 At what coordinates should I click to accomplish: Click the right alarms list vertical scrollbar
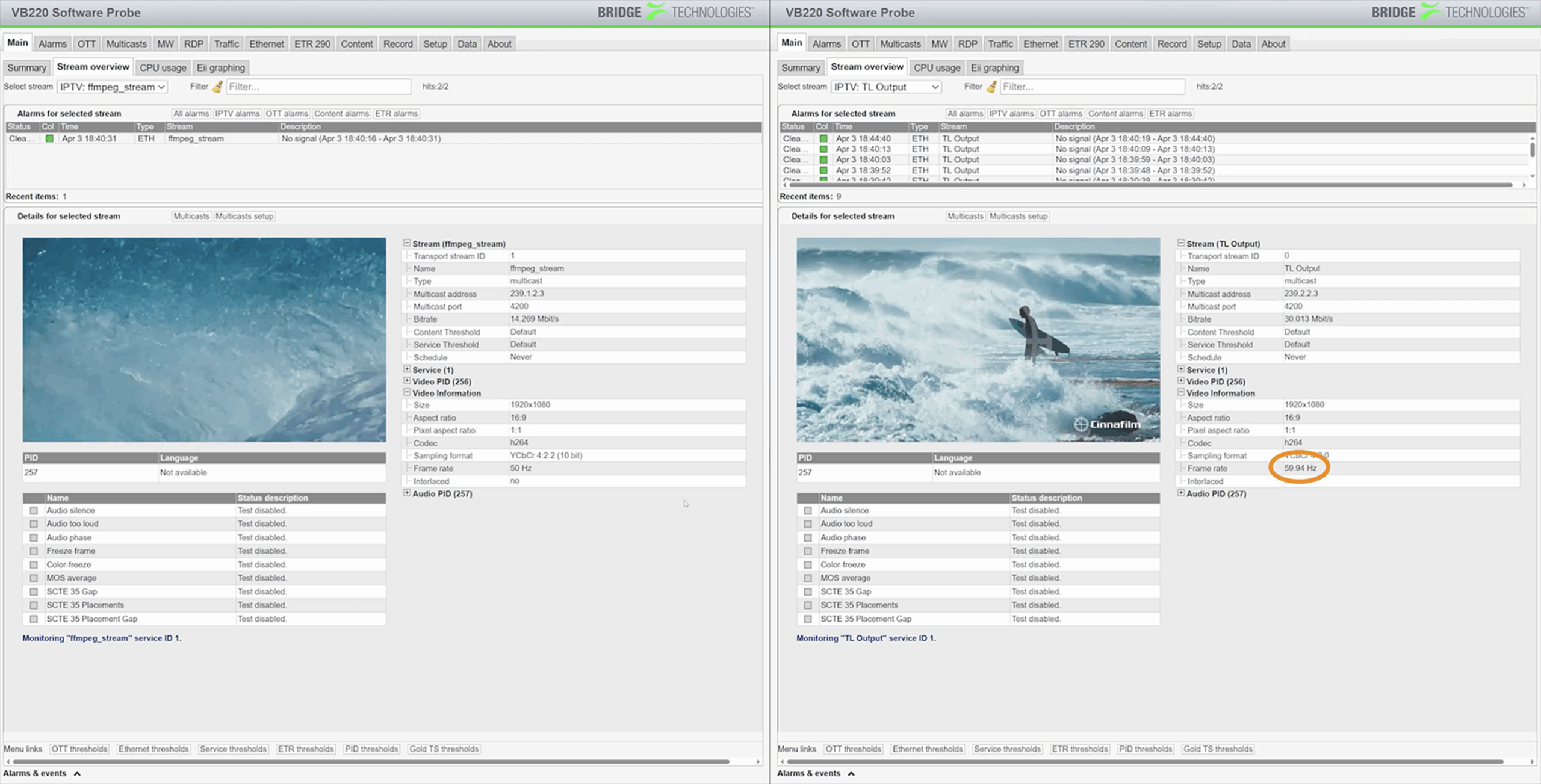(1532, 150)
